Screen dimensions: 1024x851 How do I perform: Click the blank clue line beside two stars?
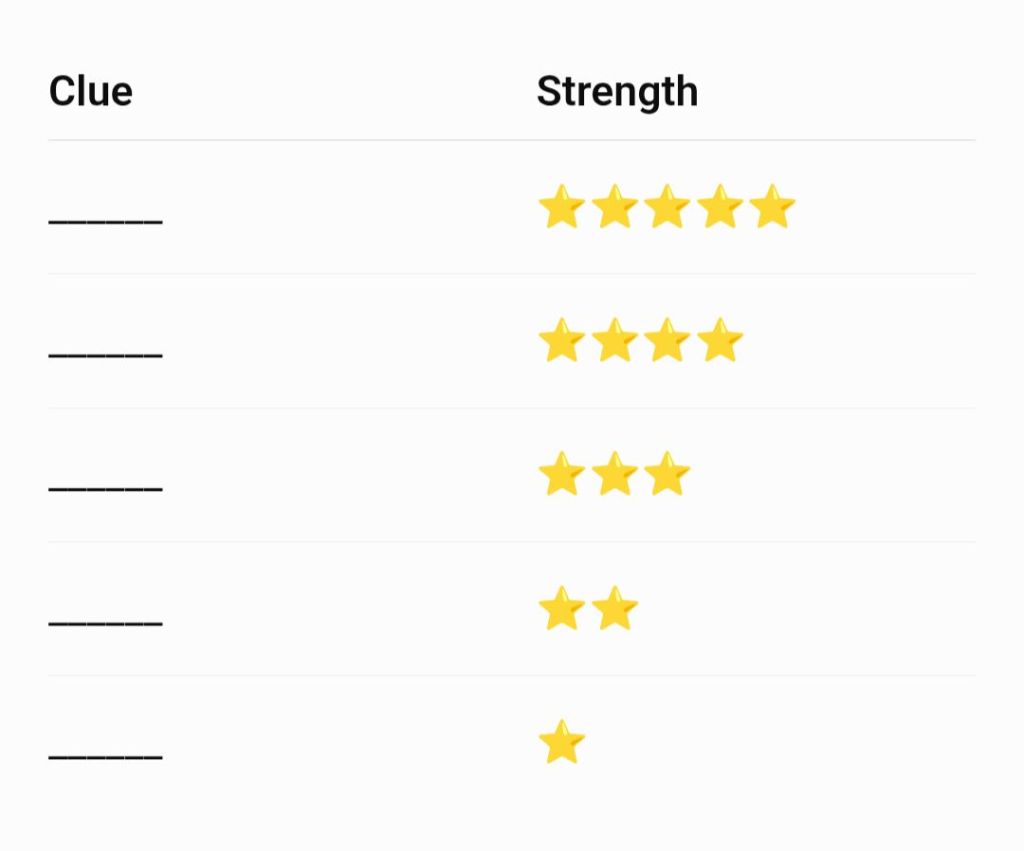[x=105, y=623]
